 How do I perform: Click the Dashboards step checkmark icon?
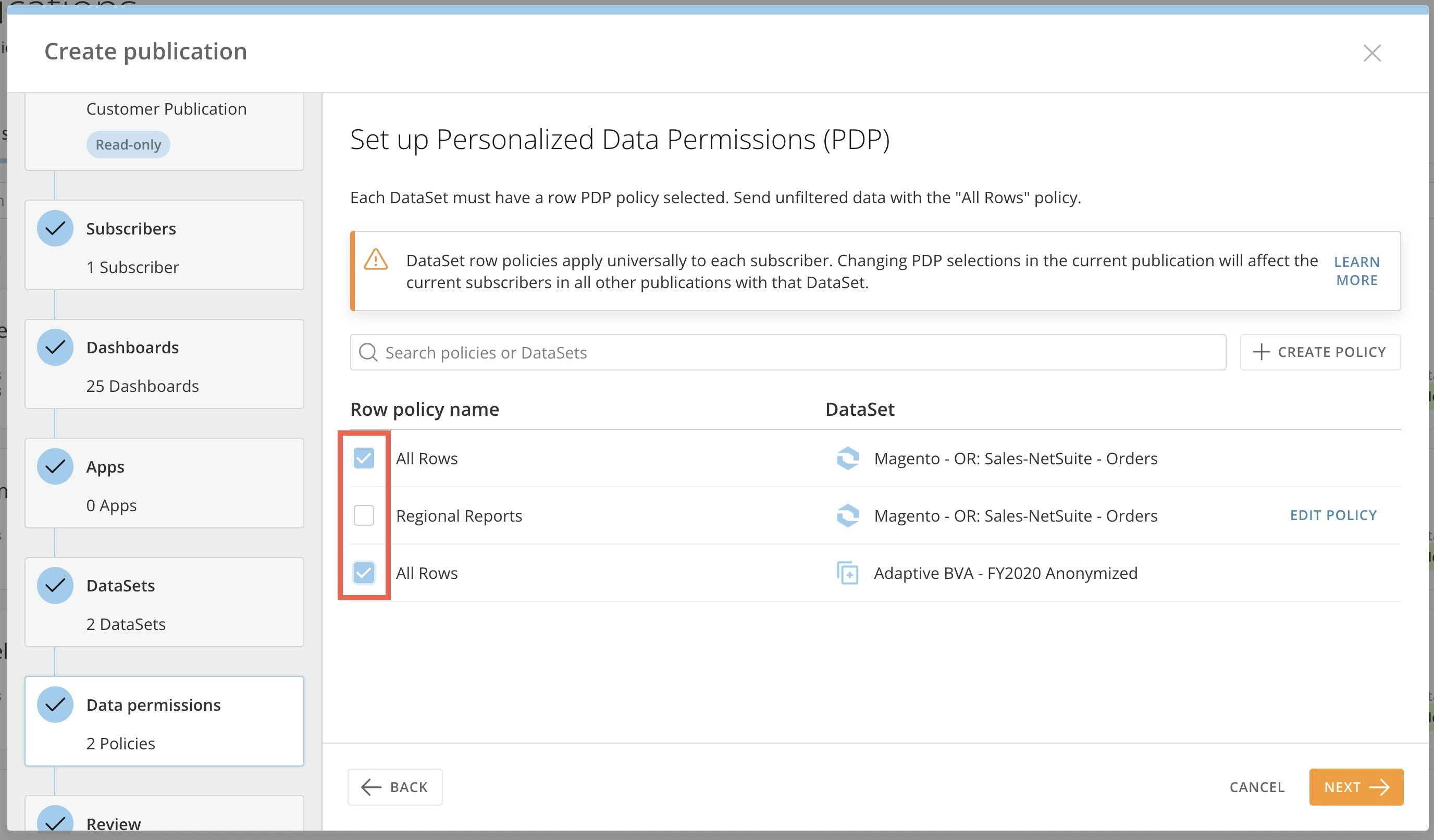pos(55,348)
